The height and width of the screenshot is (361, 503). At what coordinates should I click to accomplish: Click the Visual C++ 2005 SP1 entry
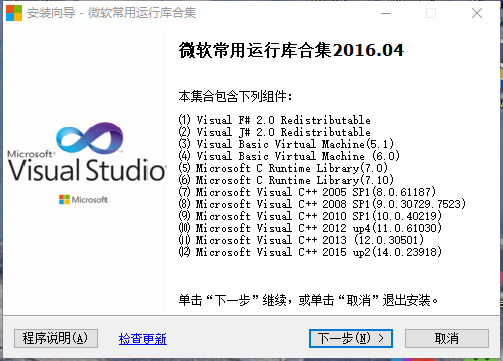pos(307,192)
